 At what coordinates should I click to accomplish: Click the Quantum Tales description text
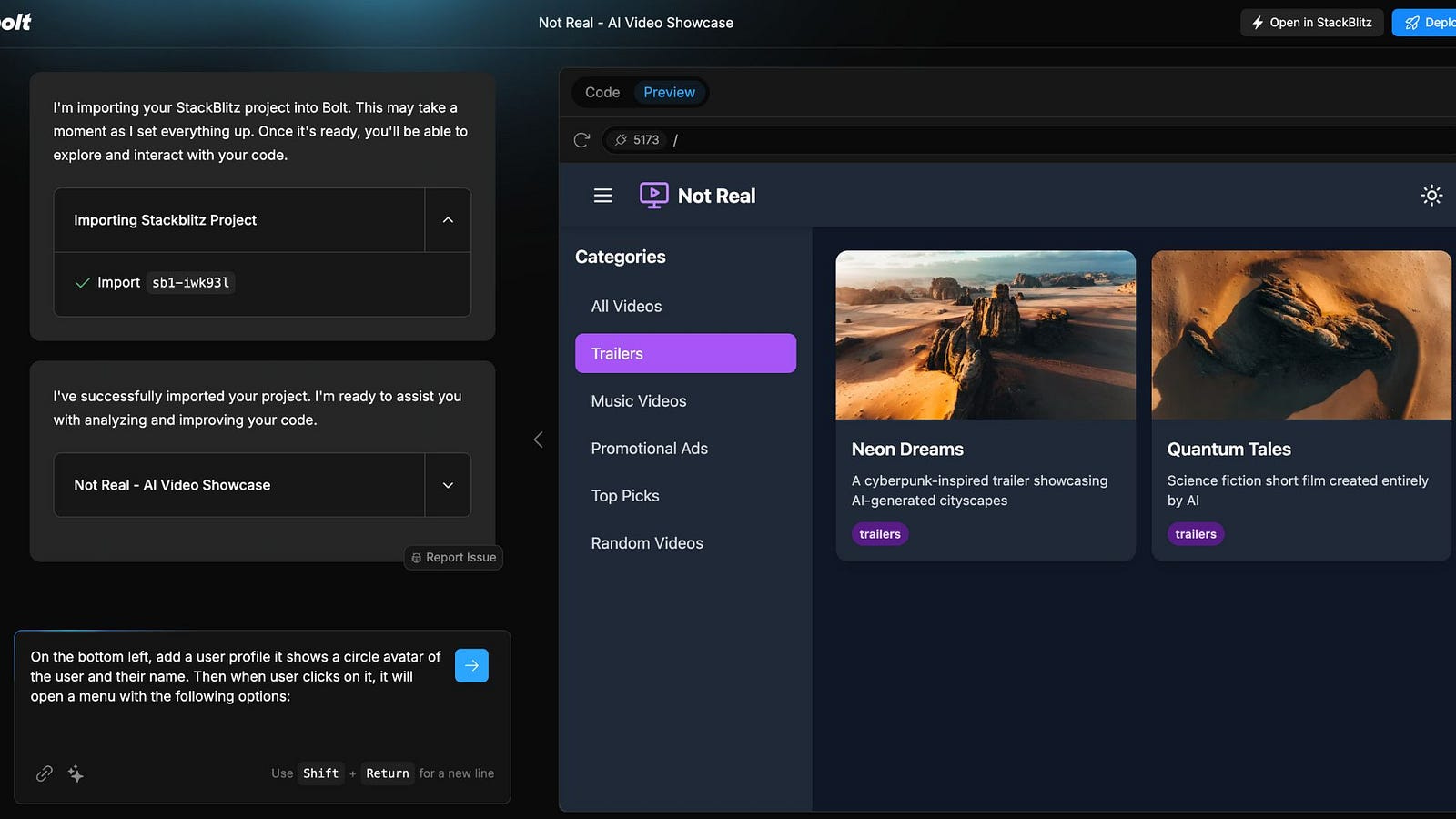1298,490
